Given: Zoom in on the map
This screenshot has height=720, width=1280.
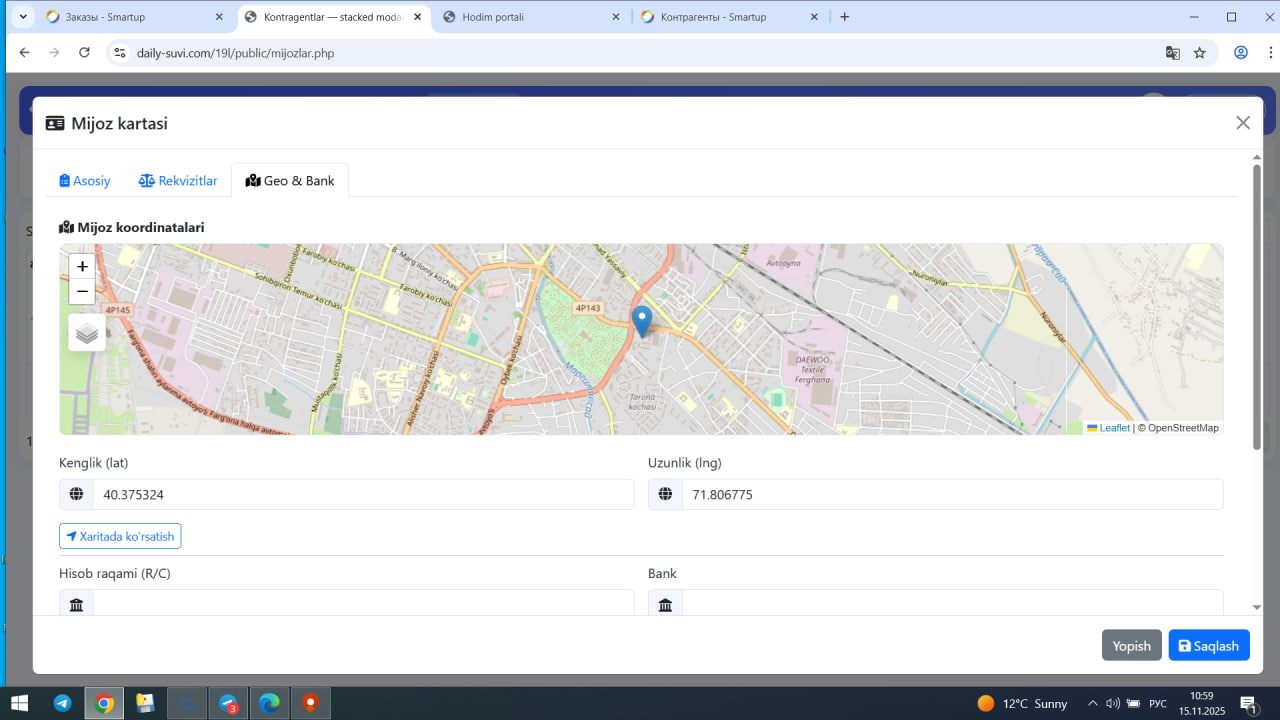Looking at the screenshot, I should [x=82, y=266].
